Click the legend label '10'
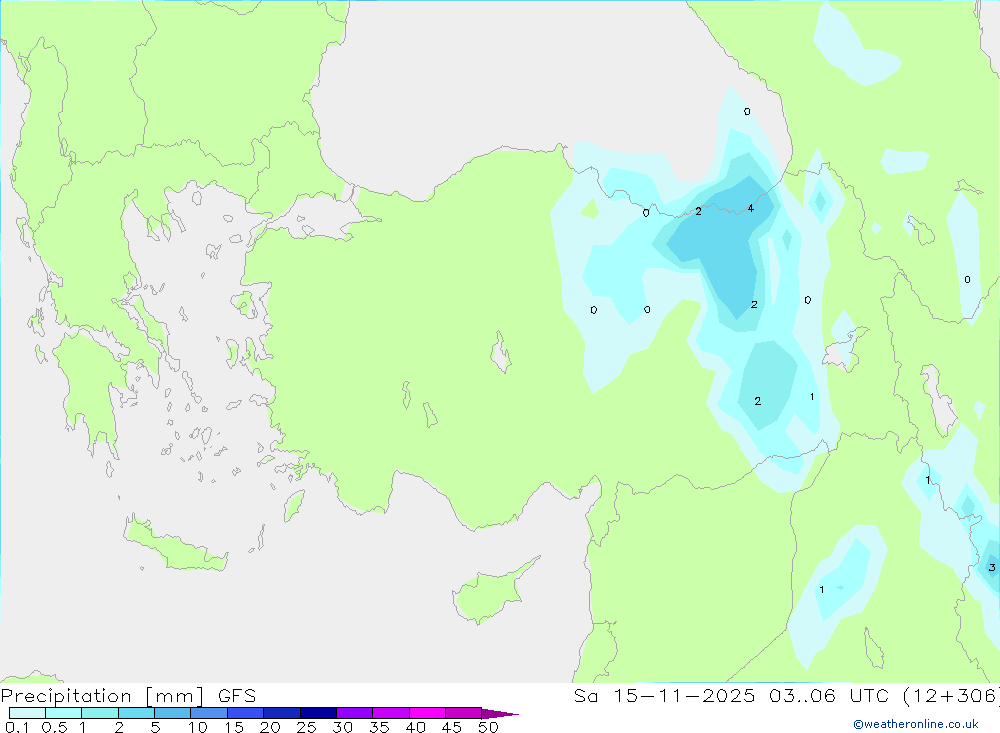This screenshot has width=1000, height=733. click(x=198, y=727)
